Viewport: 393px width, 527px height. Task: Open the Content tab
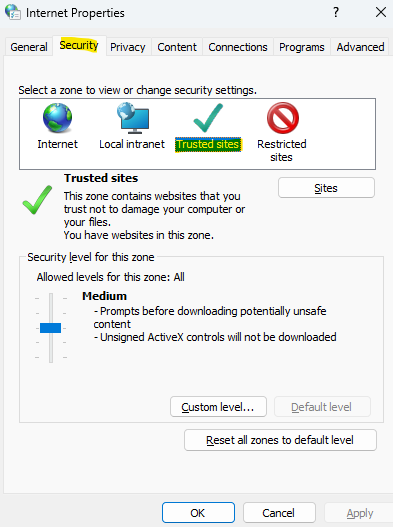[177, 47]
